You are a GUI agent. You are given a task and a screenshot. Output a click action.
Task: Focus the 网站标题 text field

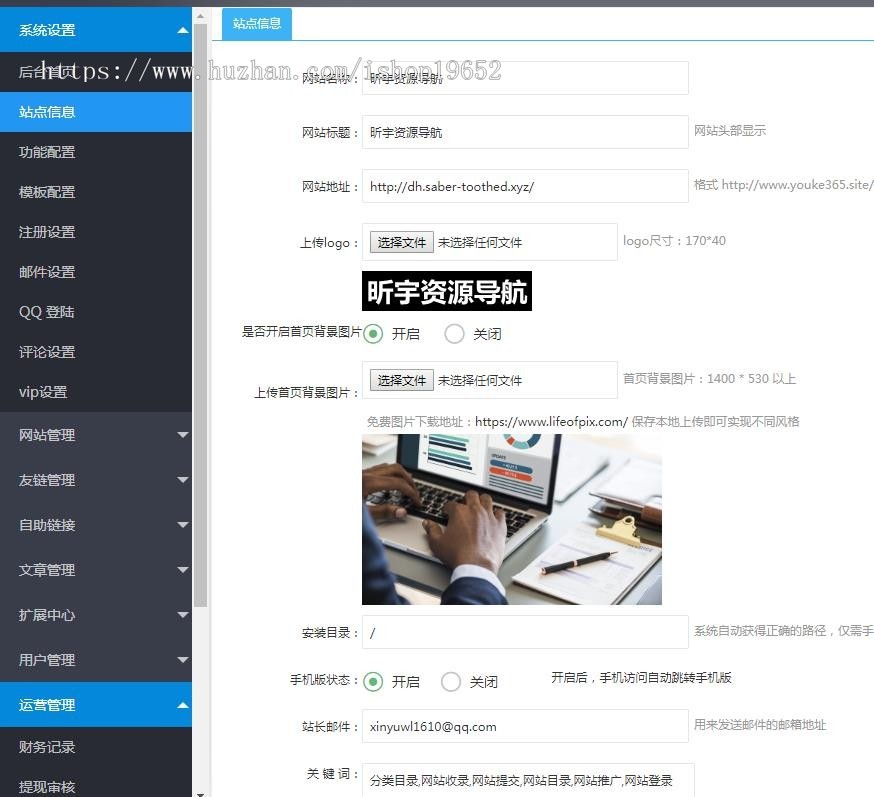[x=525, y=132]
